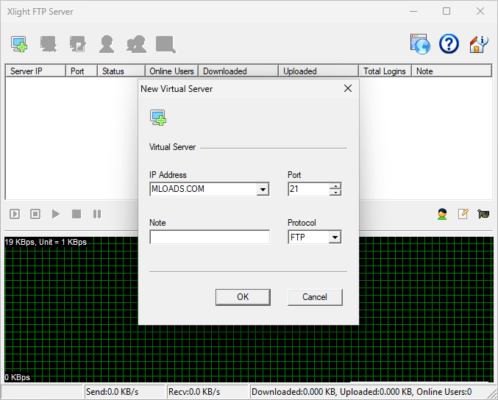Screen dimensions: 498x400
Task: Open the Protocol dropdown showing FTP
Action: click(x=314, y=237)
